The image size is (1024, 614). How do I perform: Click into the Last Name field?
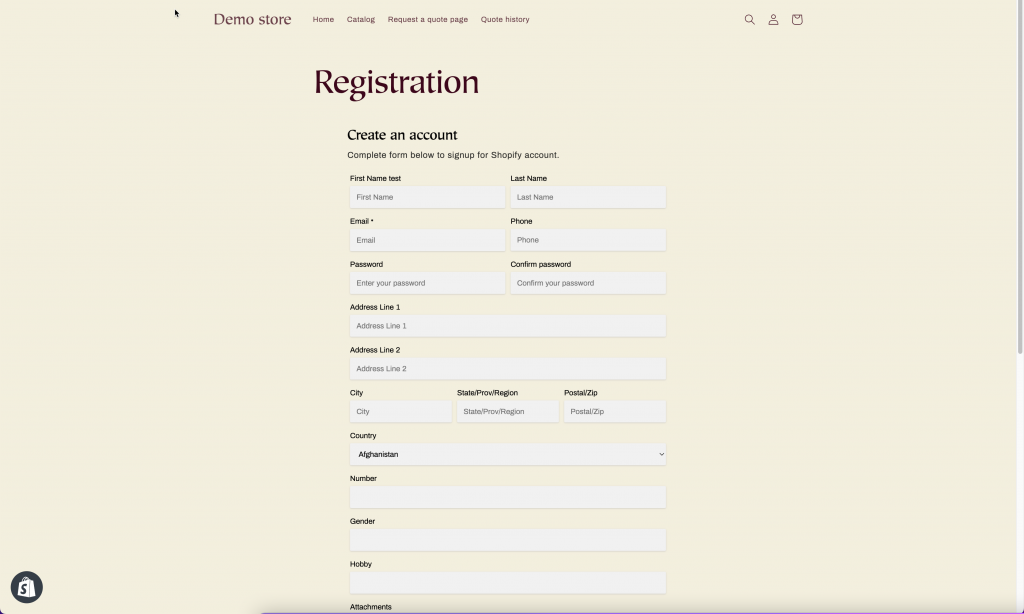pyautogui.click(x=588, y=198)
